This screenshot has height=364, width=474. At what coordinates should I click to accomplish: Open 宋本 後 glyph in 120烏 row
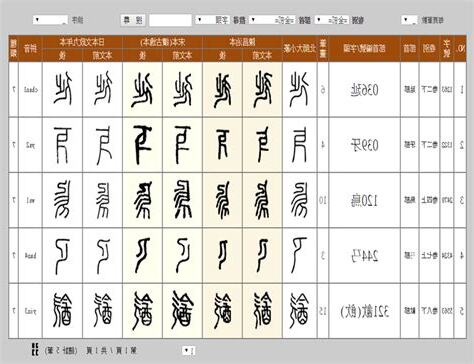[143, 200]
